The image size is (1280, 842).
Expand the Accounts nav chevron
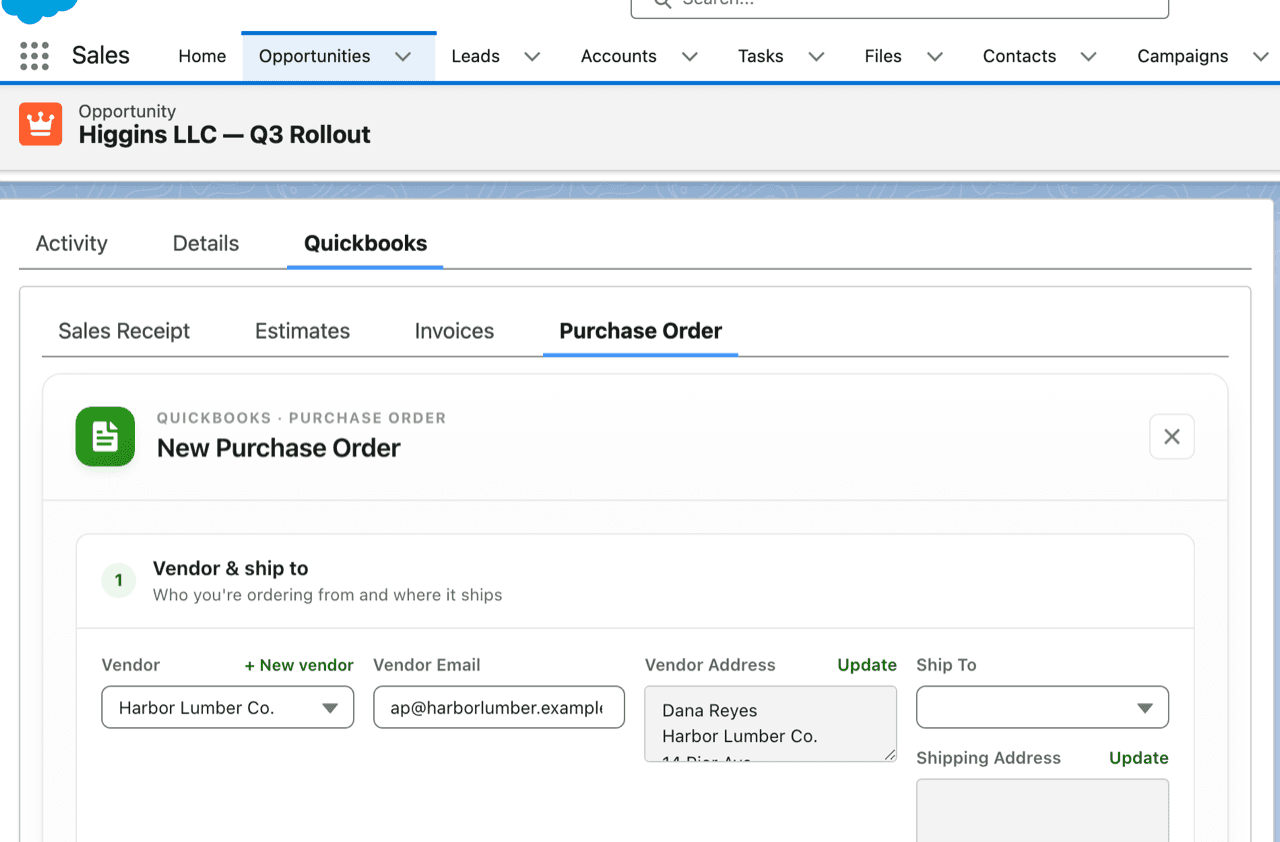[690, 57]
